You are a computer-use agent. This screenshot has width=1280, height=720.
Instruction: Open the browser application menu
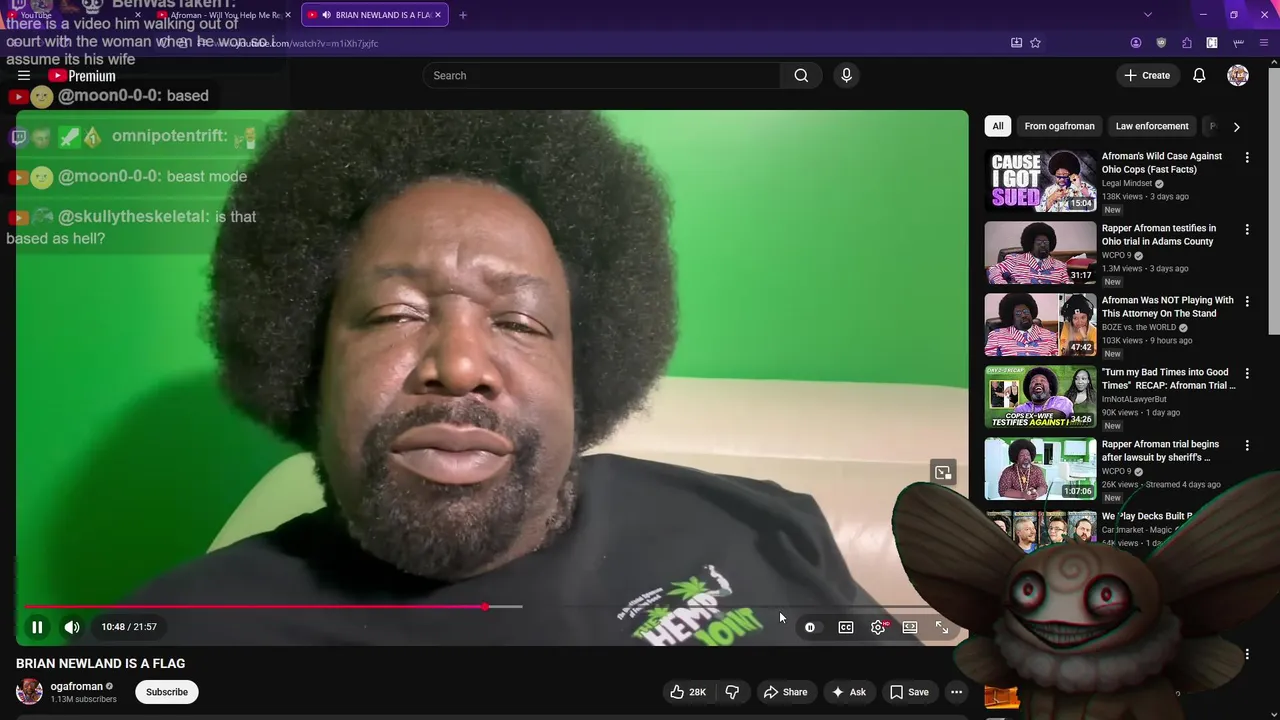tap(1264, 43)
